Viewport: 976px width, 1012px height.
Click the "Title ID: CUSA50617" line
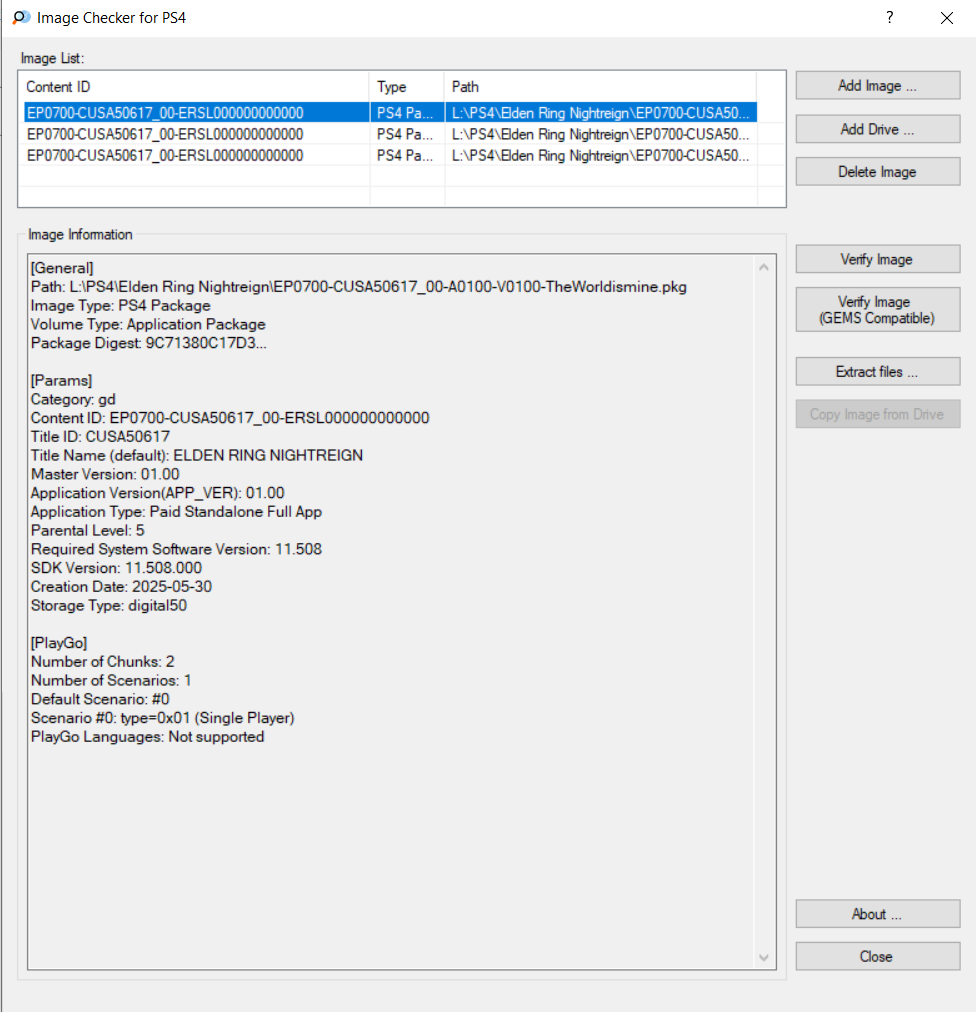(100, 436)
